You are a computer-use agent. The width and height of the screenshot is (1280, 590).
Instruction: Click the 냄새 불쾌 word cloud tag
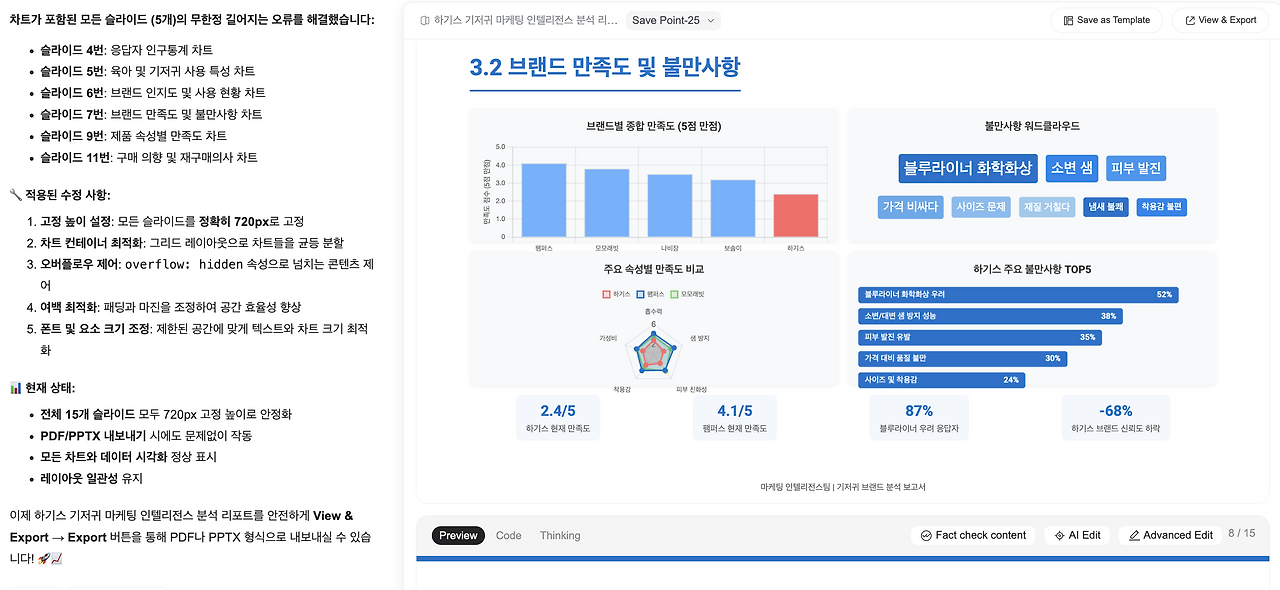[x=1106, y=207]
